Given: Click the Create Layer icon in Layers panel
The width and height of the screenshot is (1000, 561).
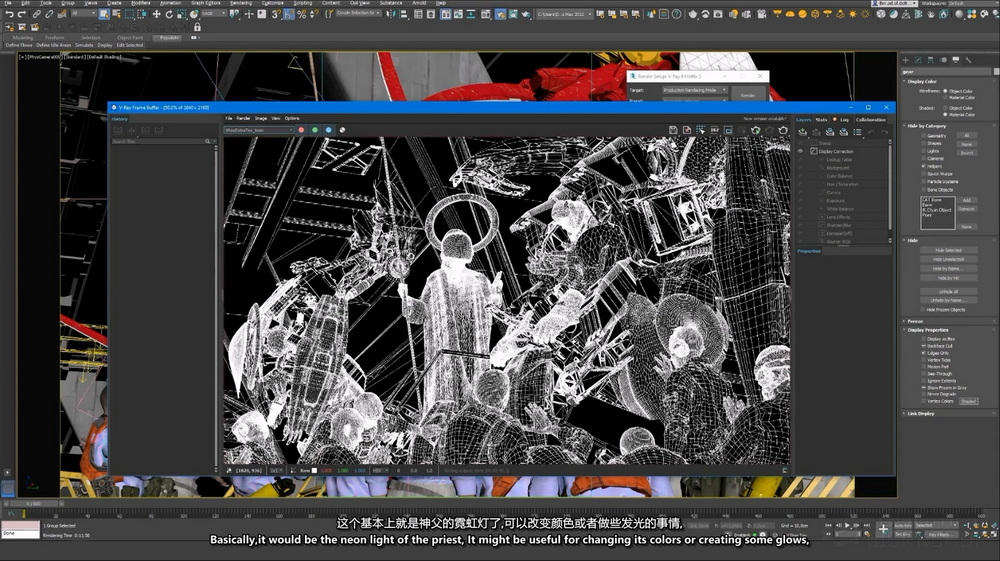Looking at the screenshot, I should click(x=802, y=132).
